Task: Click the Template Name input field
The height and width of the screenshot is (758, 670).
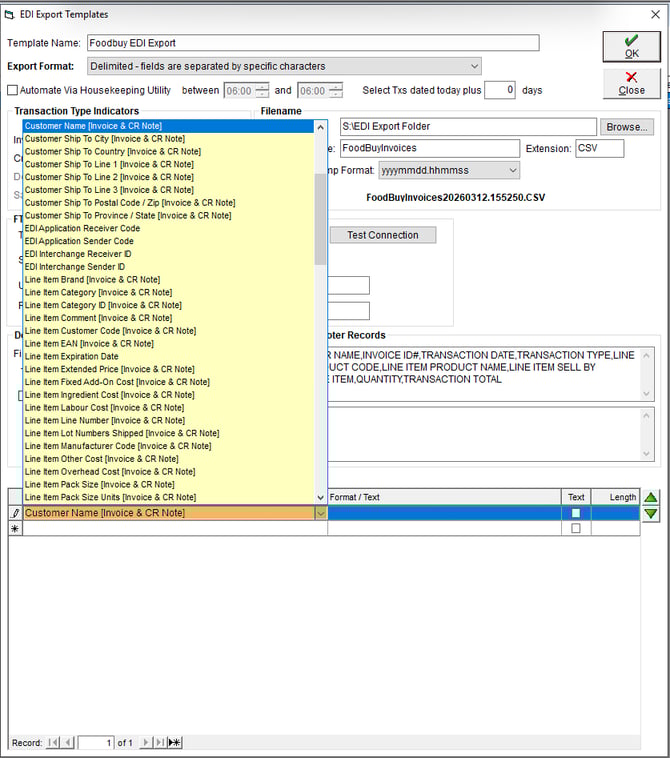Action: [x=313, y=43]
